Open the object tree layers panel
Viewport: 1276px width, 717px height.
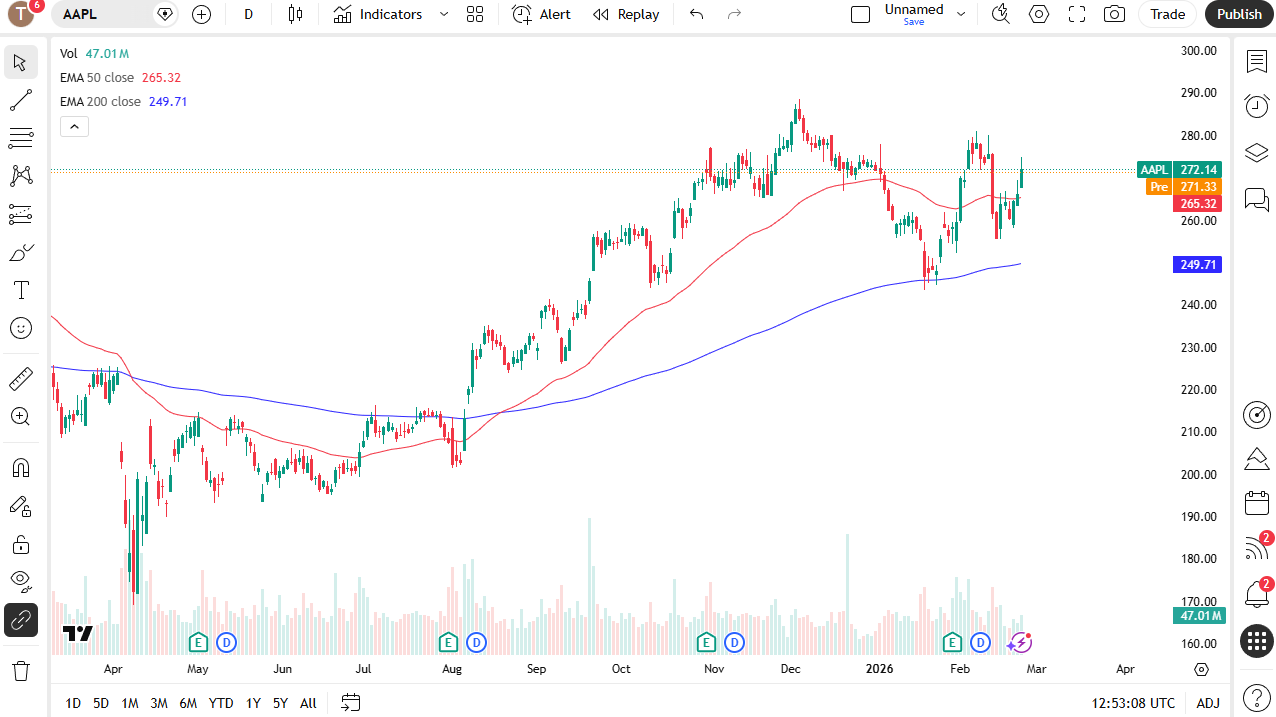[x=1257, y=152]
